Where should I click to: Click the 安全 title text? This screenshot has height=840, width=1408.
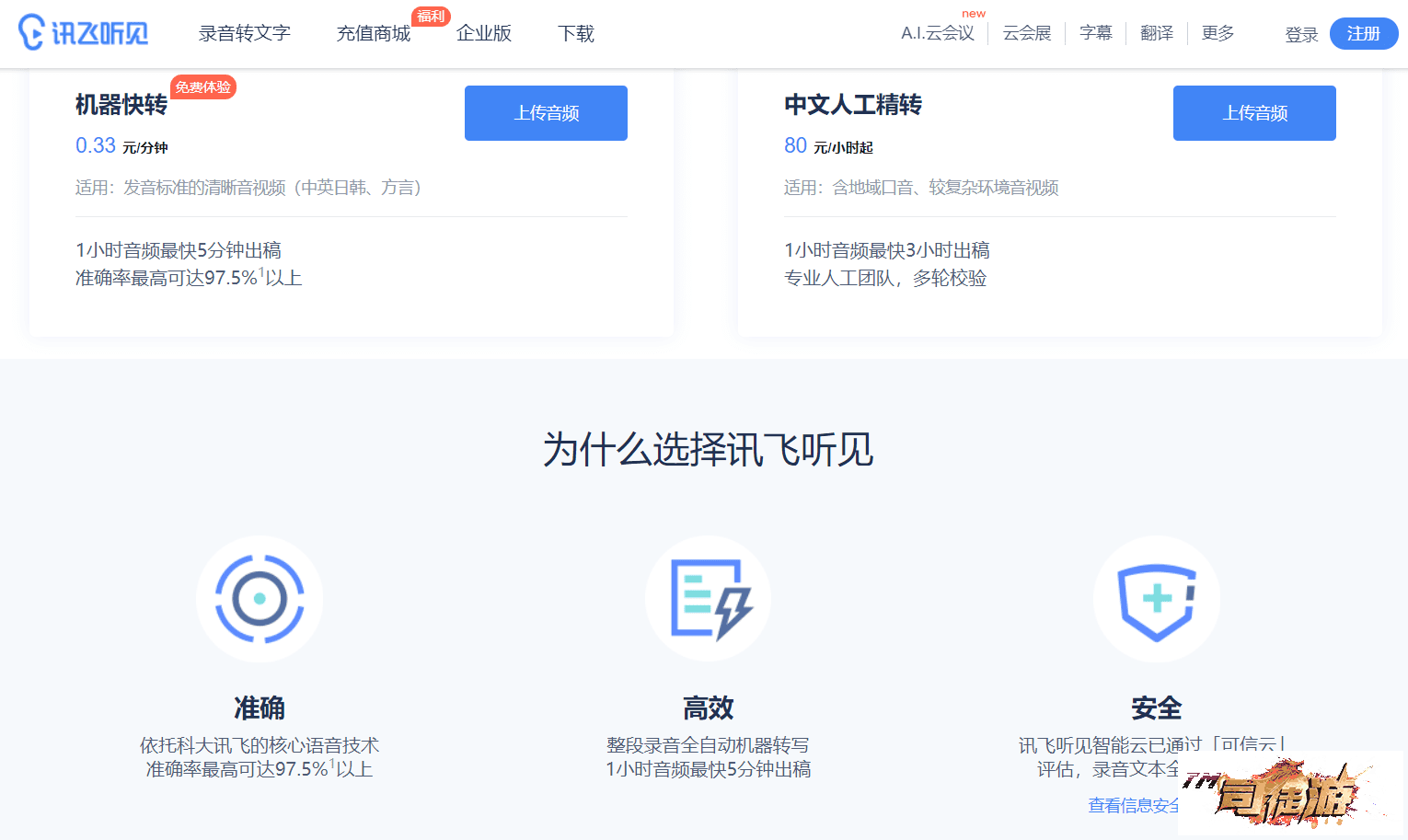(1157, 708)
